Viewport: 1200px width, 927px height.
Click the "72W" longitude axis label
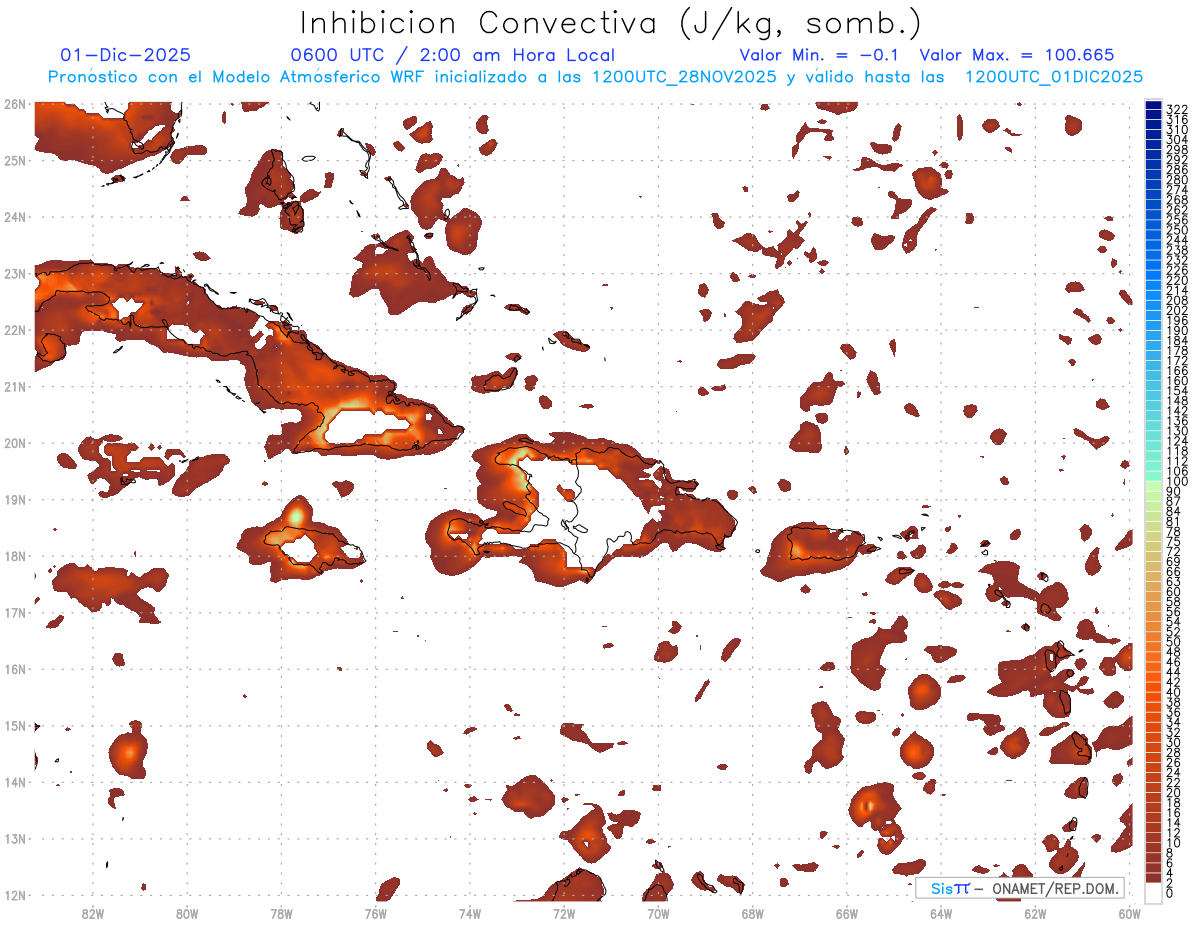(564, 913)
